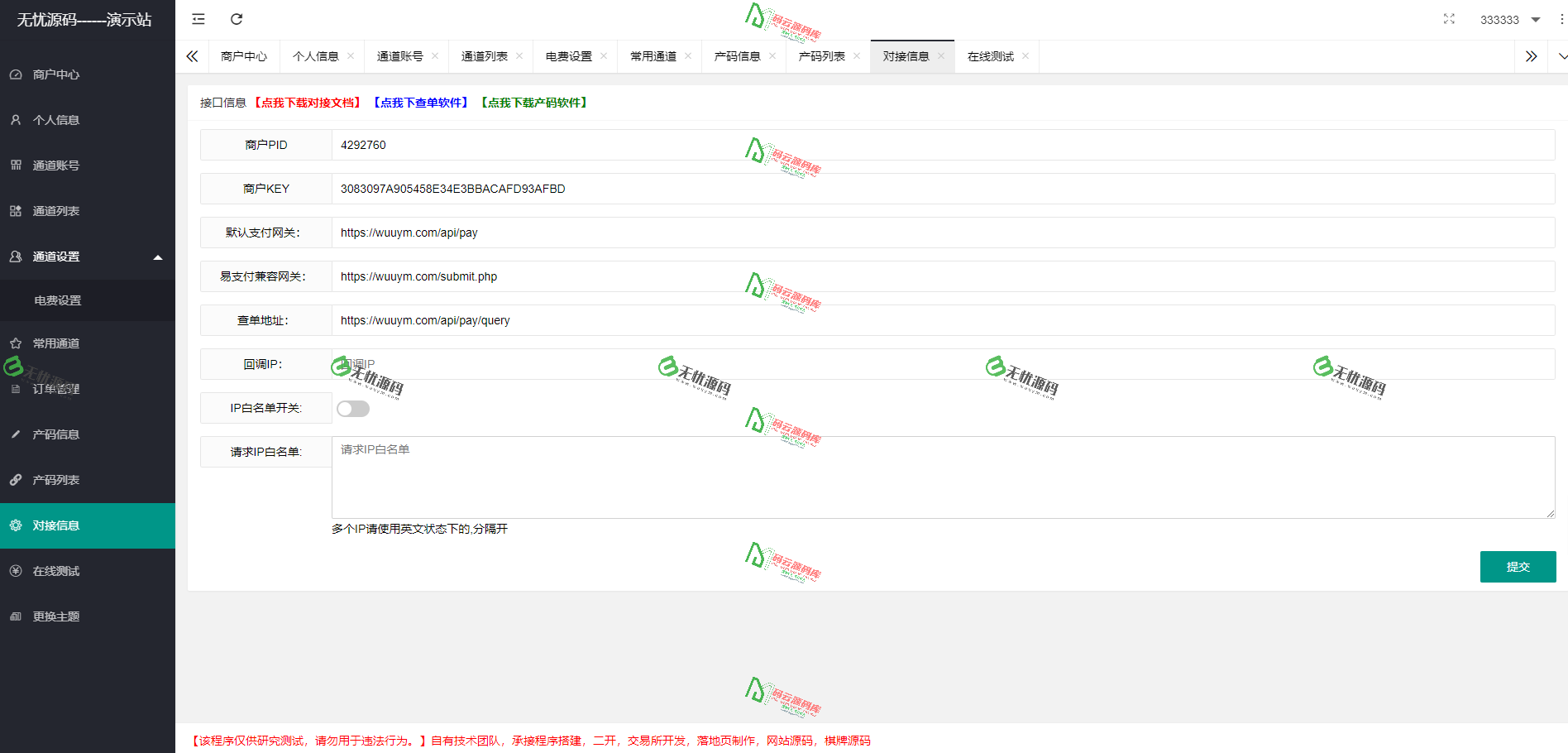Select the 订单管理 order icon
Screen dimensions: 1568x753
pyautogui.click(x=15, y=388)
